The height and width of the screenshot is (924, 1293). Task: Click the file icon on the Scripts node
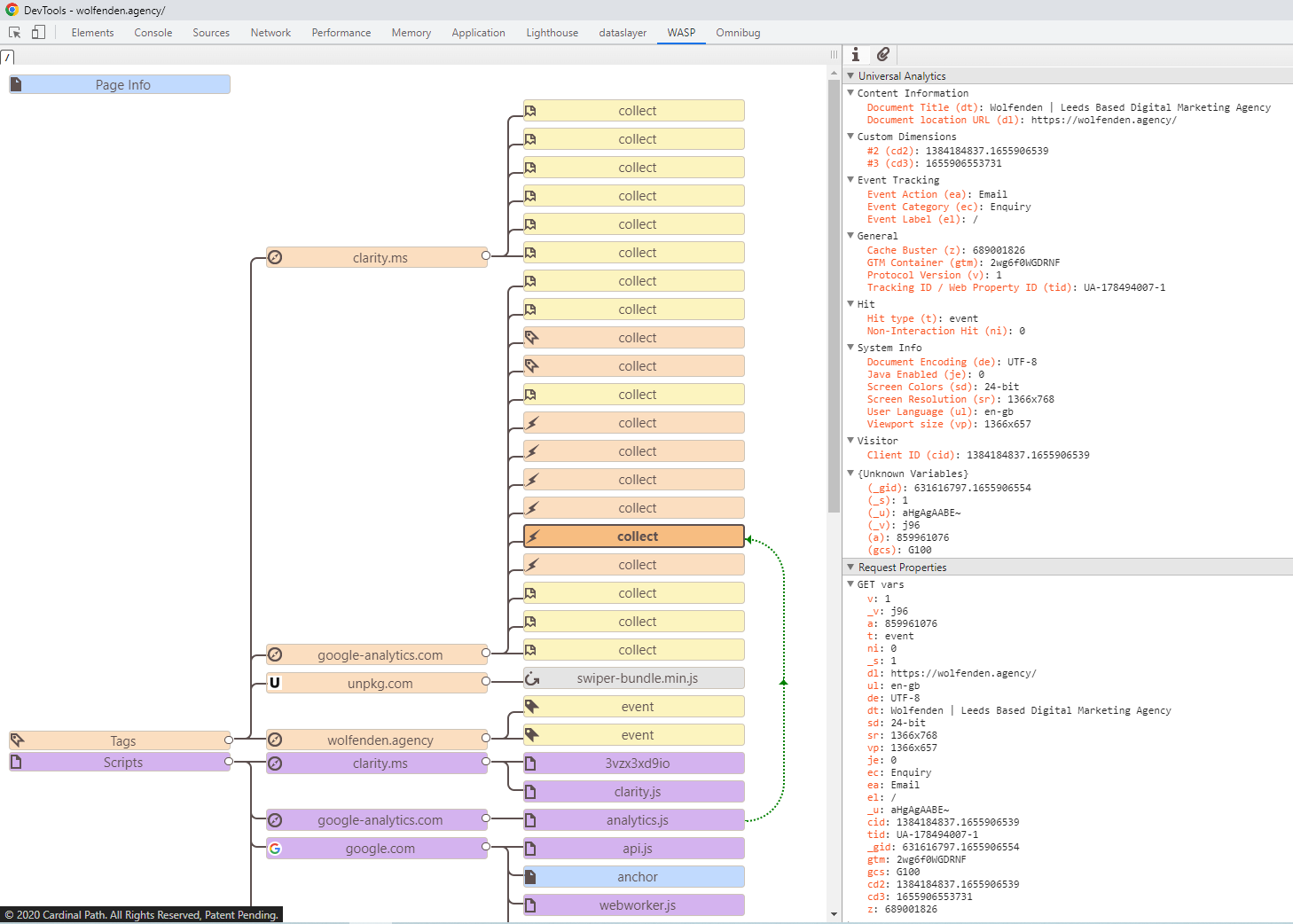pos(16,762)
